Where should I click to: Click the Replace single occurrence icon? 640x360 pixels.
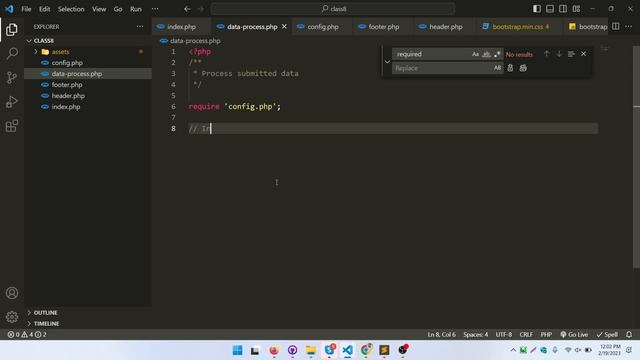(510, 68)
